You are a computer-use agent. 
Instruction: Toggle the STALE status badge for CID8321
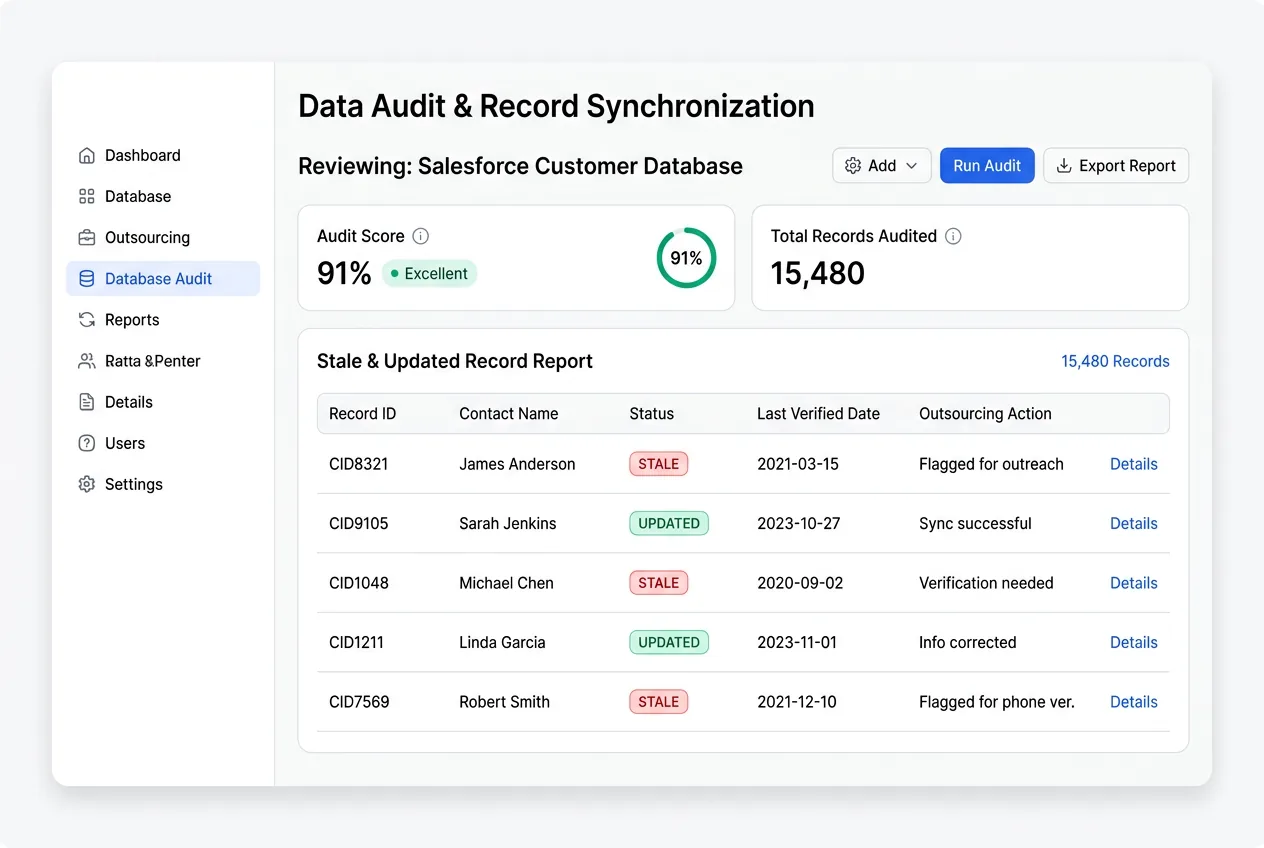click(x=658, y=463)
